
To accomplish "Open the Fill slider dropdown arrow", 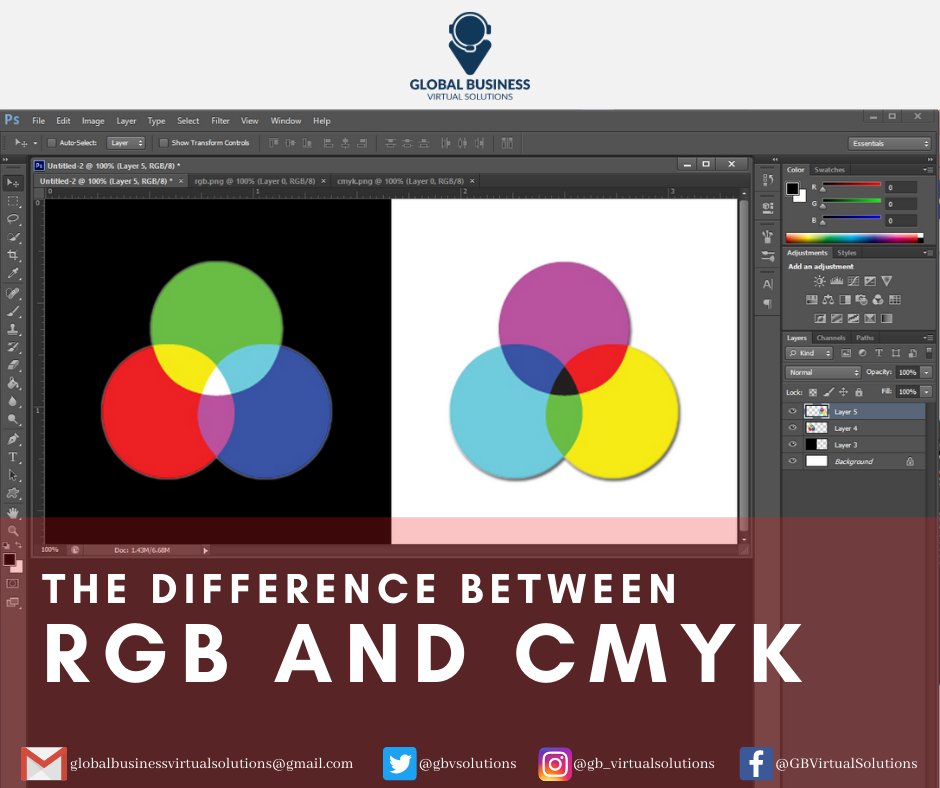I will (x=927, y=392).
